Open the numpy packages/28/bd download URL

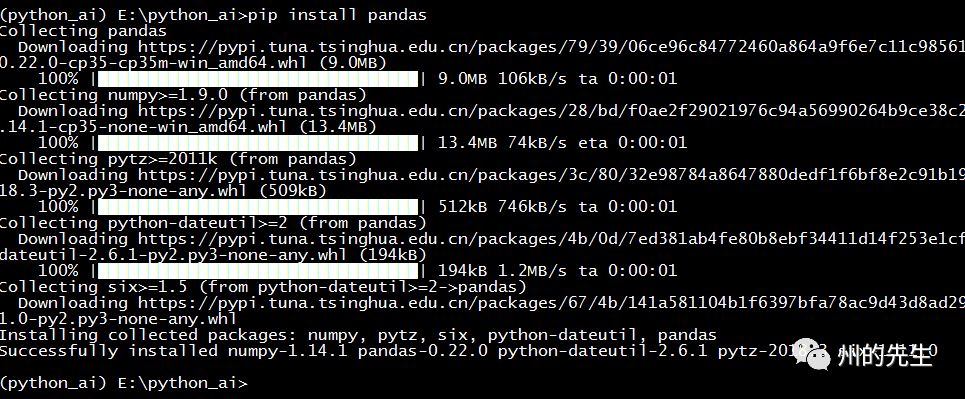coord(551,111)
